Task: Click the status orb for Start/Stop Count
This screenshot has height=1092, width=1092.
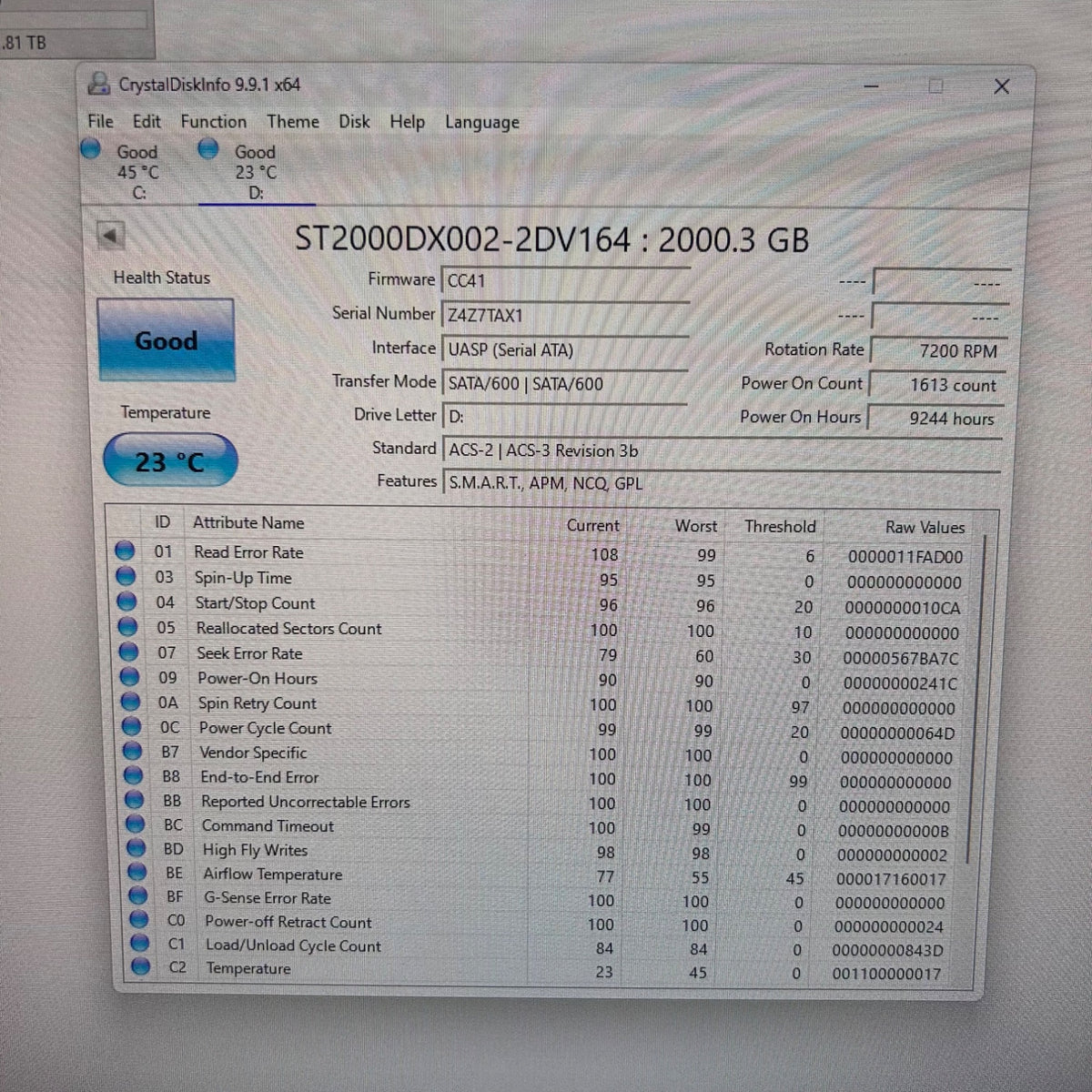Action: click(x=127, y=602)
